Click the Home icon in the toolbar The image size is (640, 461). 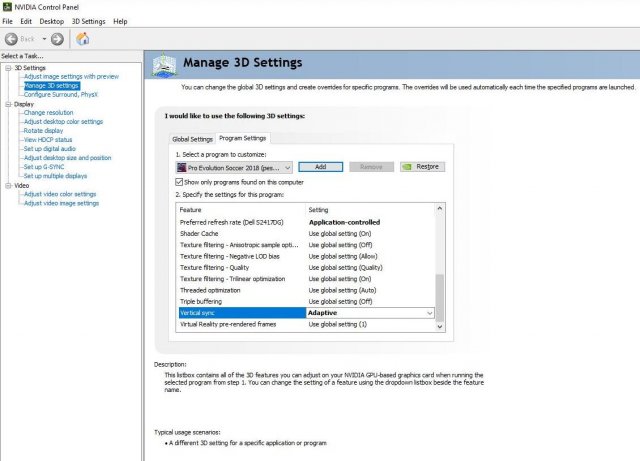[x=82, y=38]
